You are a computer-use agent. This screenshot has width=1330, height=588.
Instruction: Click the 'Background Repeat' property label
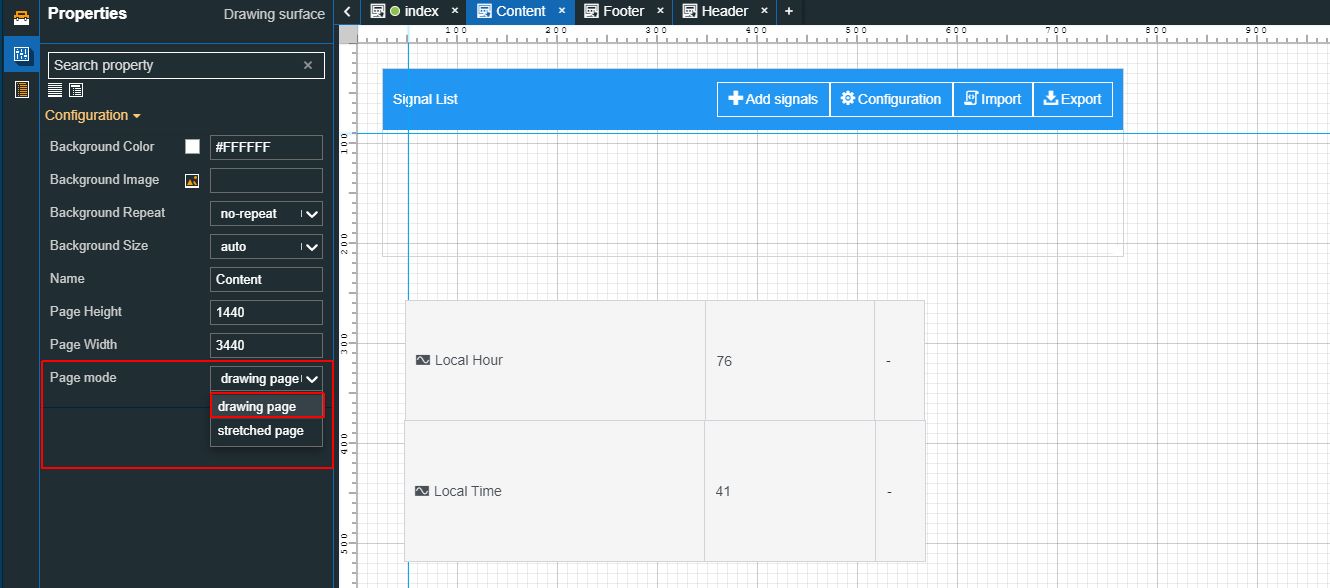tap(107, 212)
